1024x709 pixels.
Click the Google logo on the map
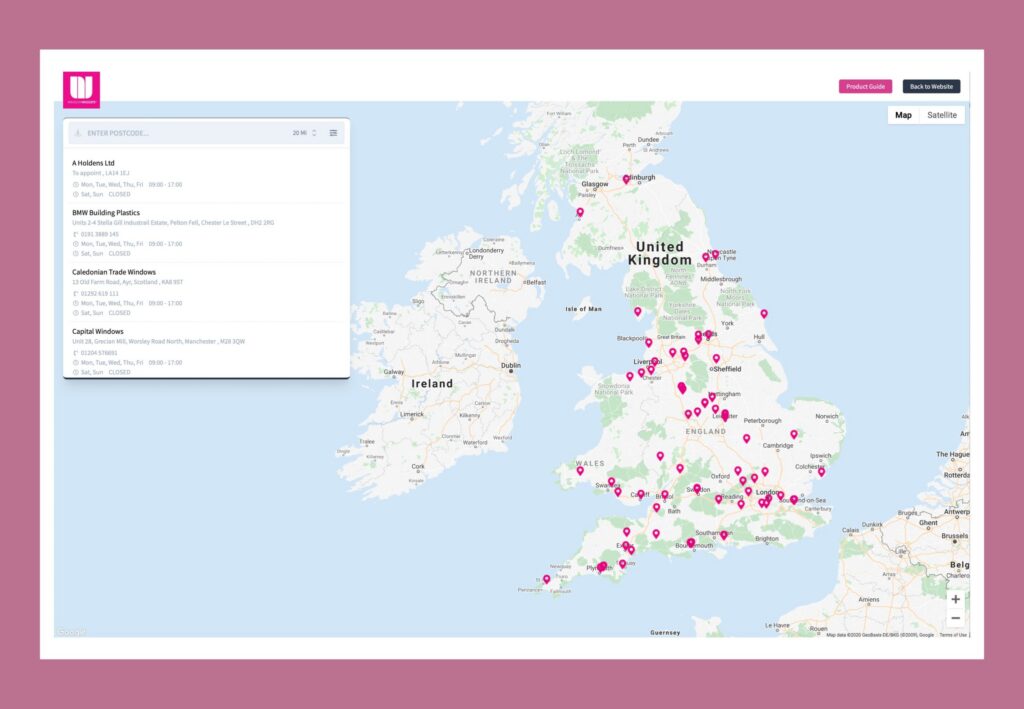pos(71,632)
